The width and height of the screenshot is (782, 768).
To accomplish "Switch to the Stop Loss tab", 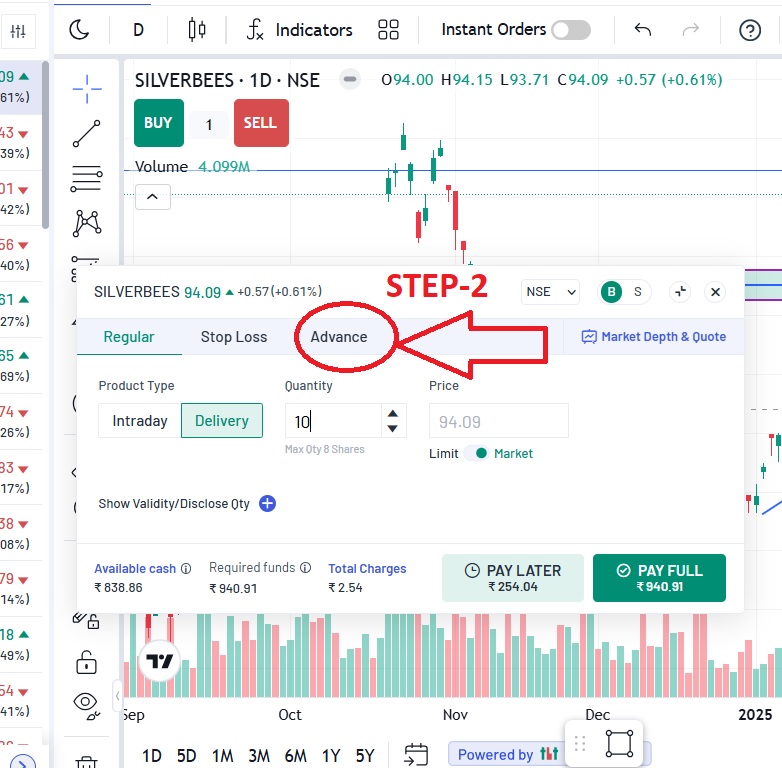I will coord(234,337).
